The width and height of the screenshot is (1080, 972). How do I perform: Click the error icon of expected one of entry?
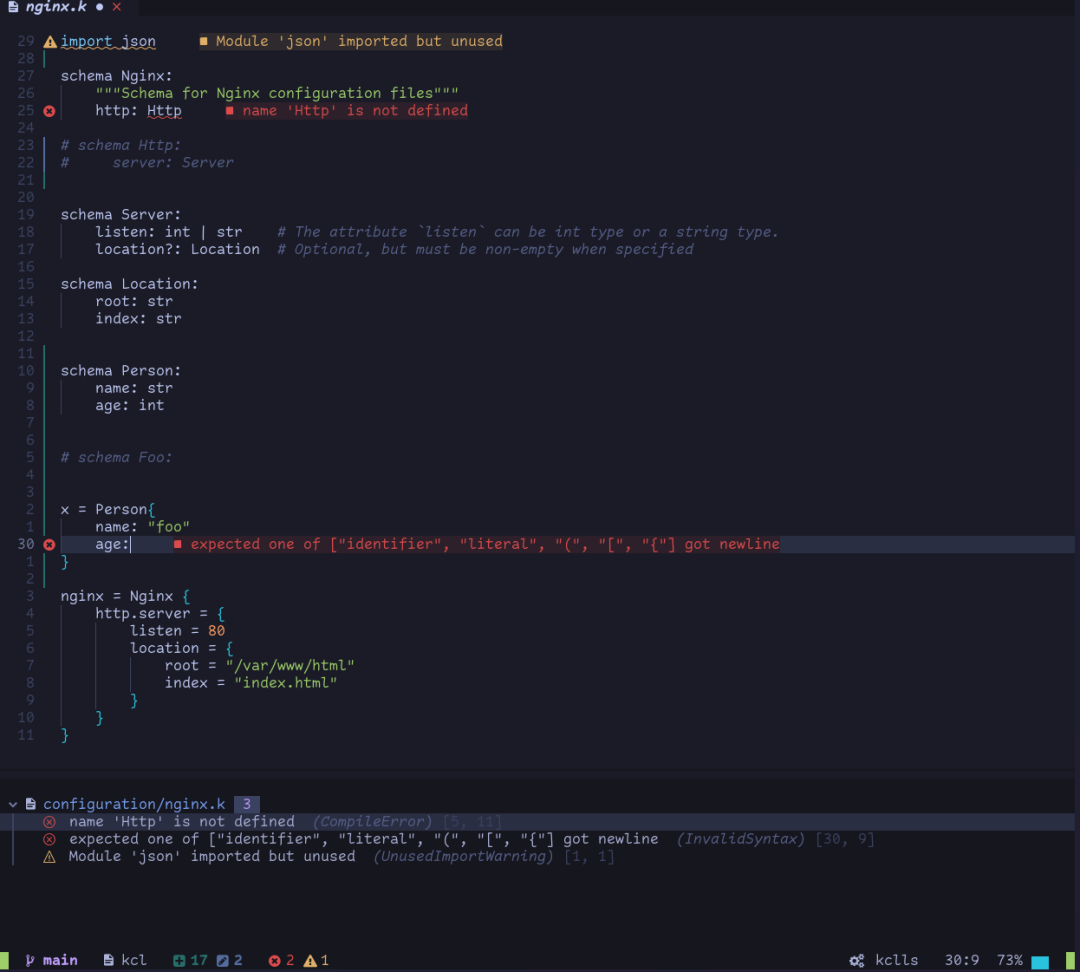(50, 839)
